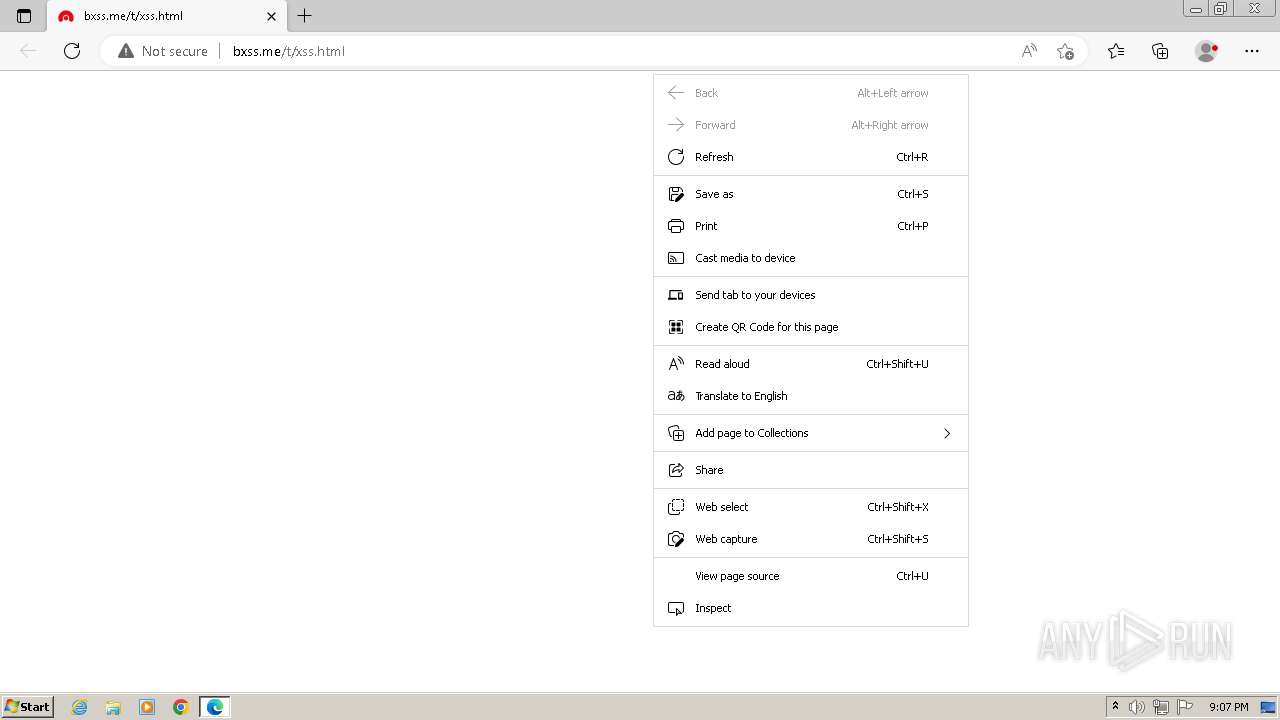Open Settings and more ellipsis menu
The height and width of the screenshot is (720, 1280).
(x=1252, y=51)
